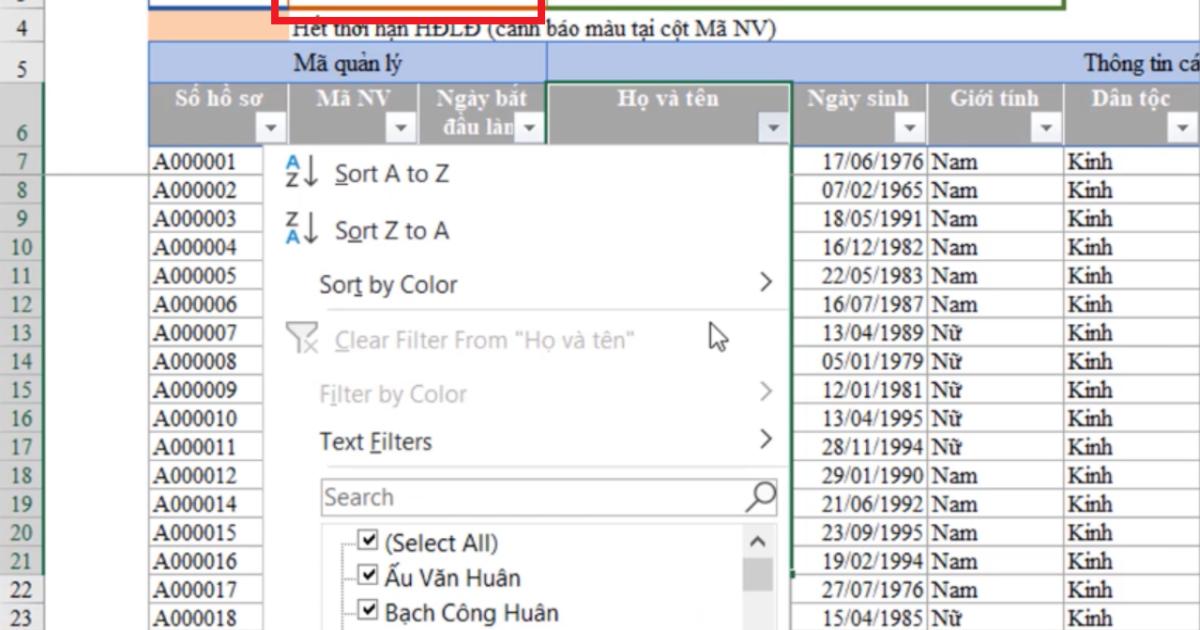Click inside the Search input field
Screen dimensions: 1200x630
tap(500, 496)
